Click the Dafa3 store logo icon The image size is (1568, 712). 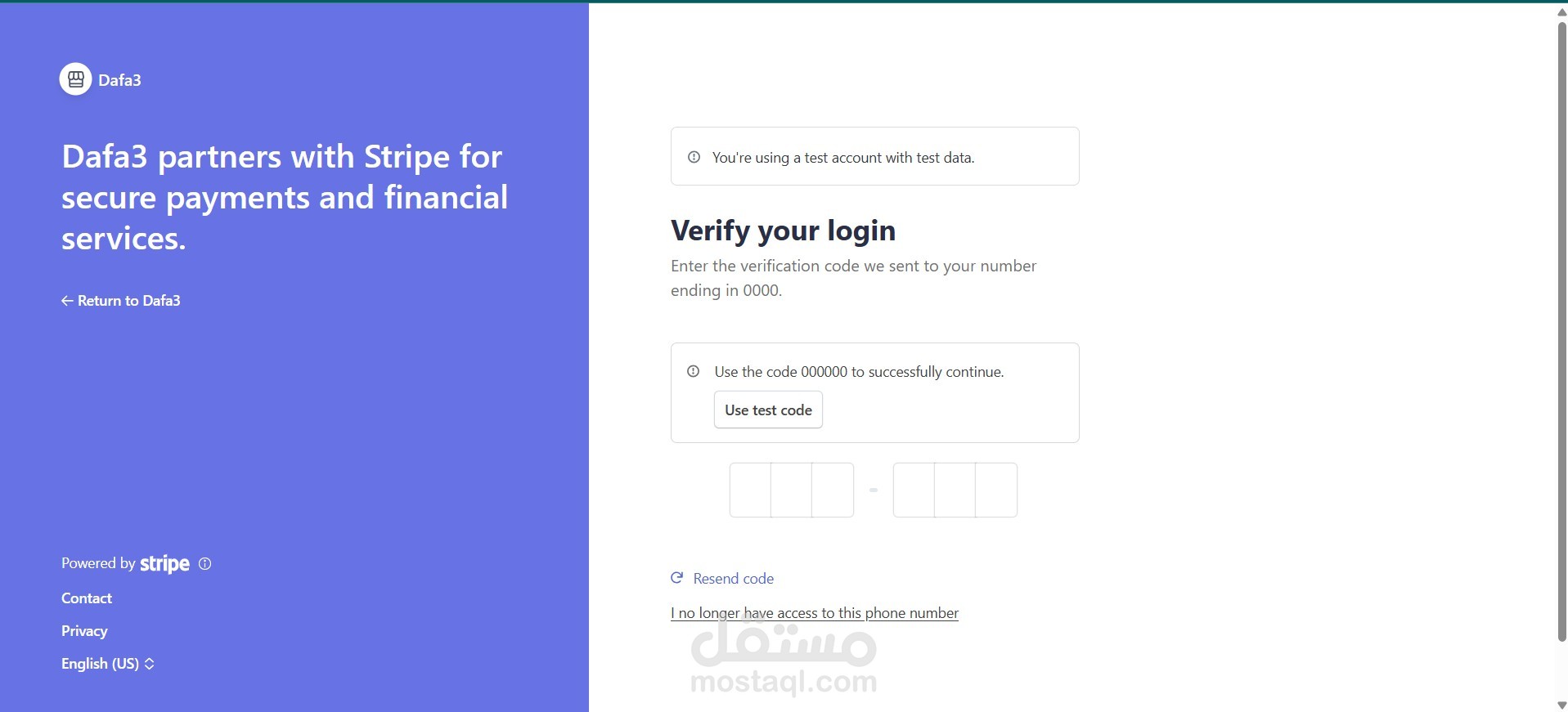click(x=75, y=79)
